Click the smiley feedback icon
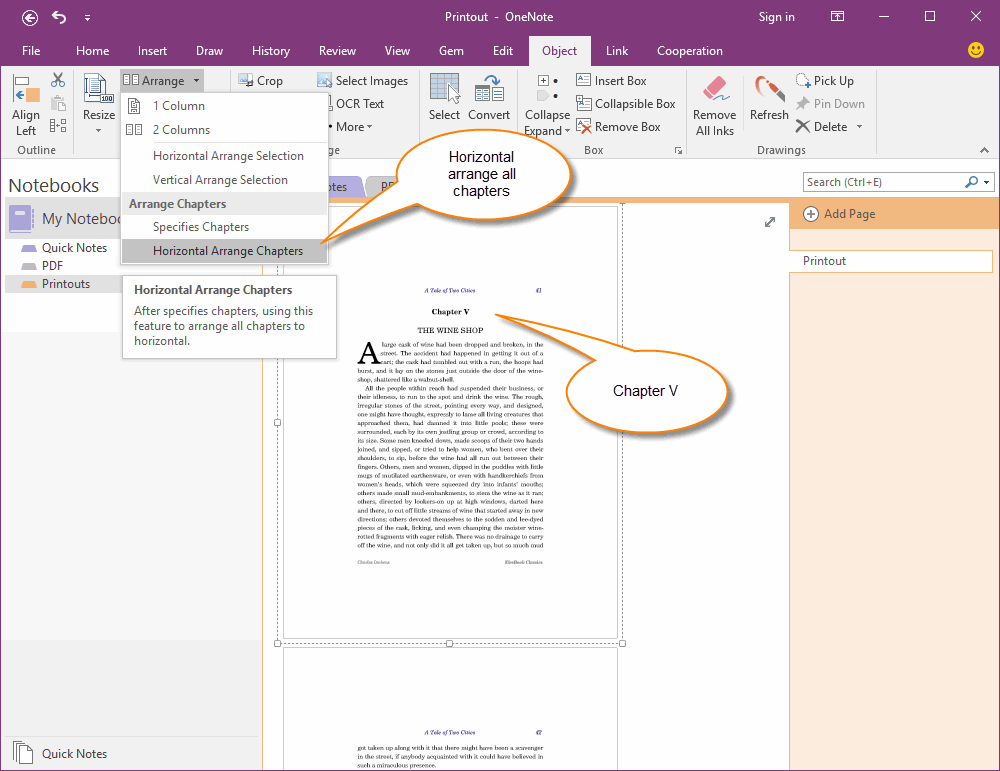 (976, 50)
